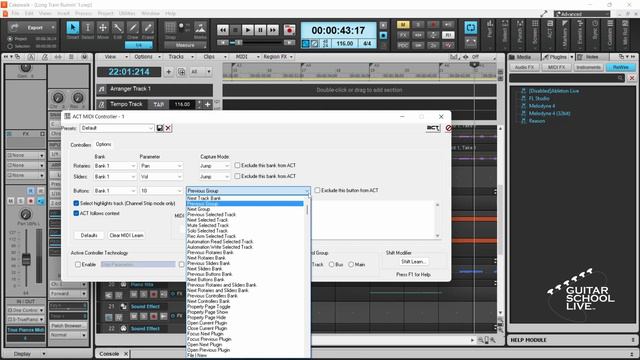The height and width of the screenshot is (360, 640).
Task: Add a track with the plus button
Action: coord(169,72)
